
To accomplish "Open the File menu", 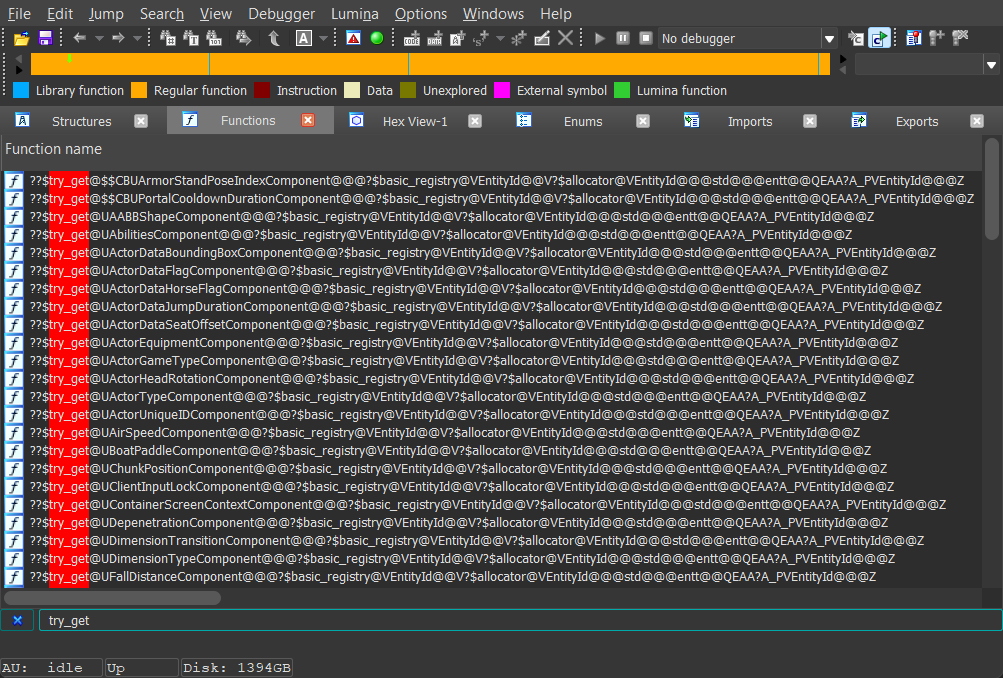I will (19, 13).
